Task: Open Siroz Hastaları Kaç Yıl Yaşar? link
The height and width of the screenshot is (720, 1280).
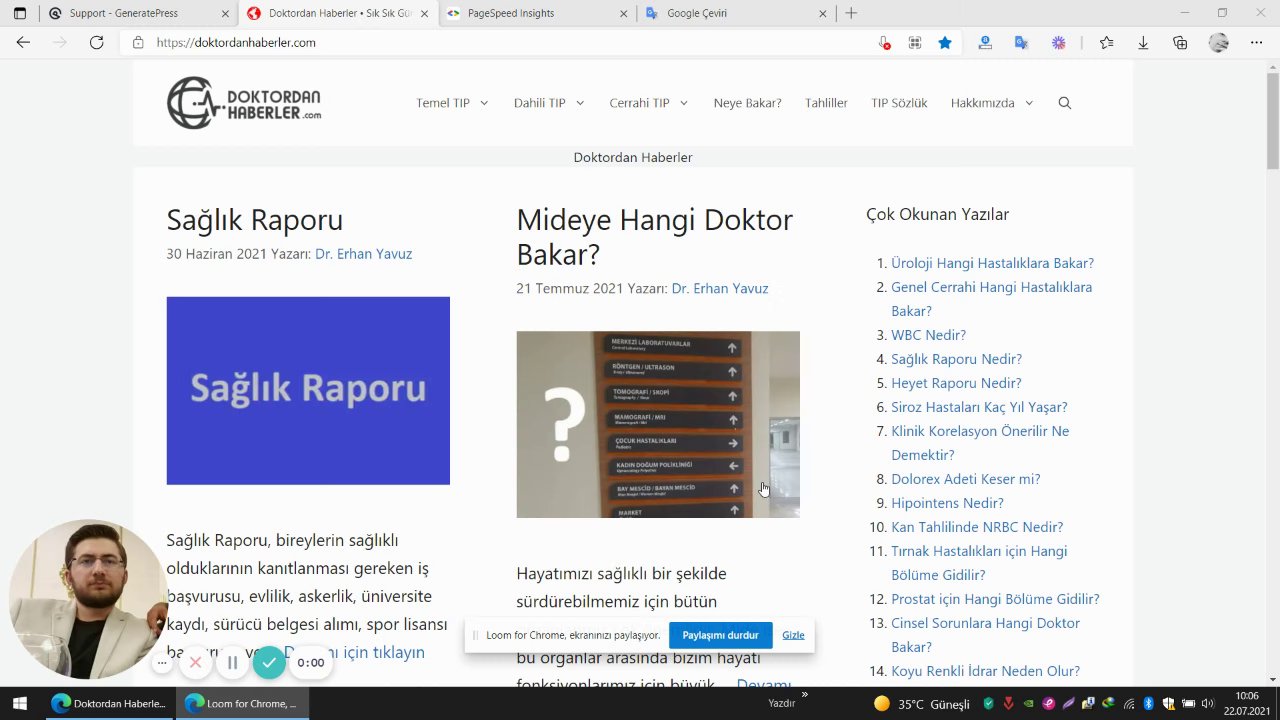Action: 979,407
